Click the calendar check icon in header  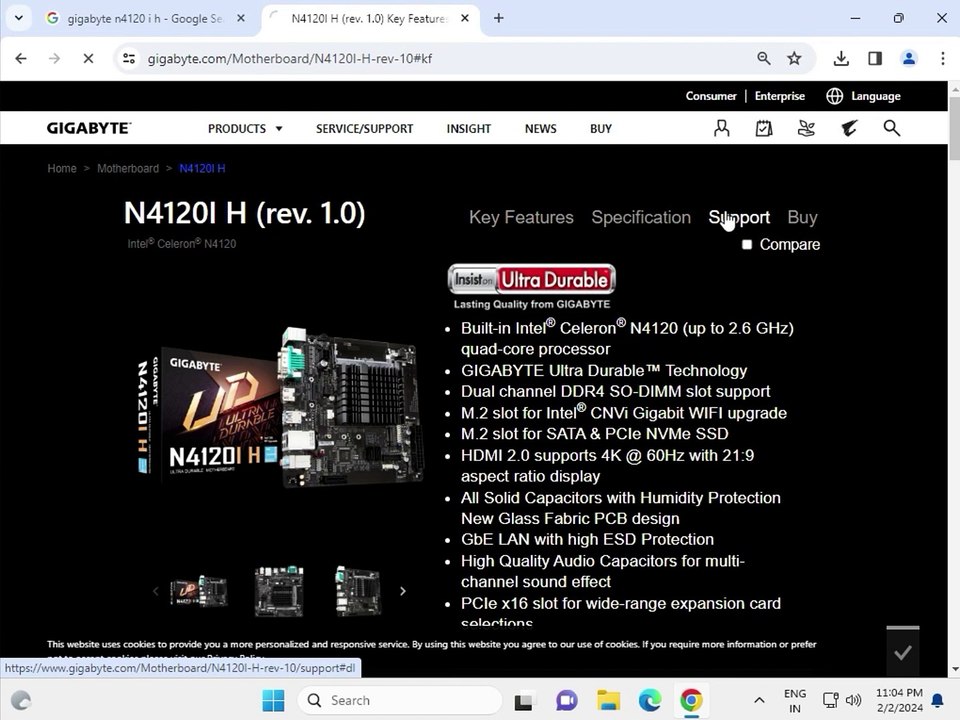pos(763,128)
